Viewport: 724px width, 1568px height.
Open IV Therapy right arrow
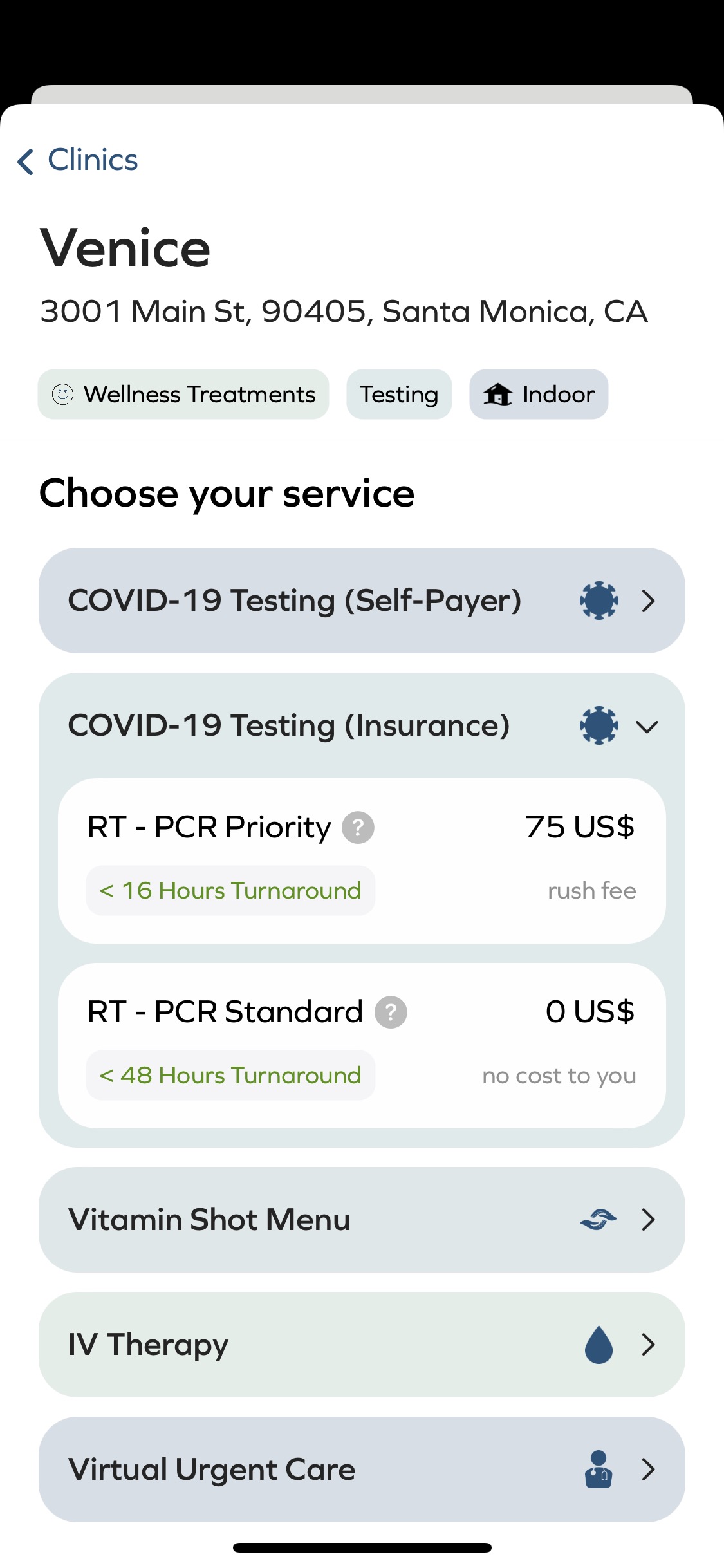click(x=649, y=1345)
